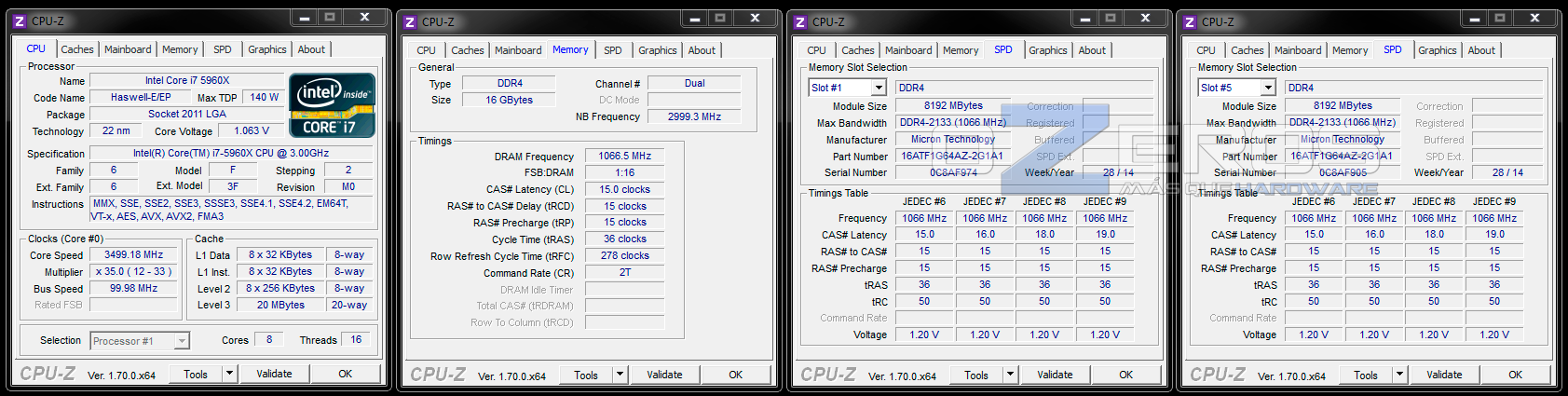Click the core voltage value '1.063 V'
The height and width of the screenshot is (396, 1568).
click(252, 130)
